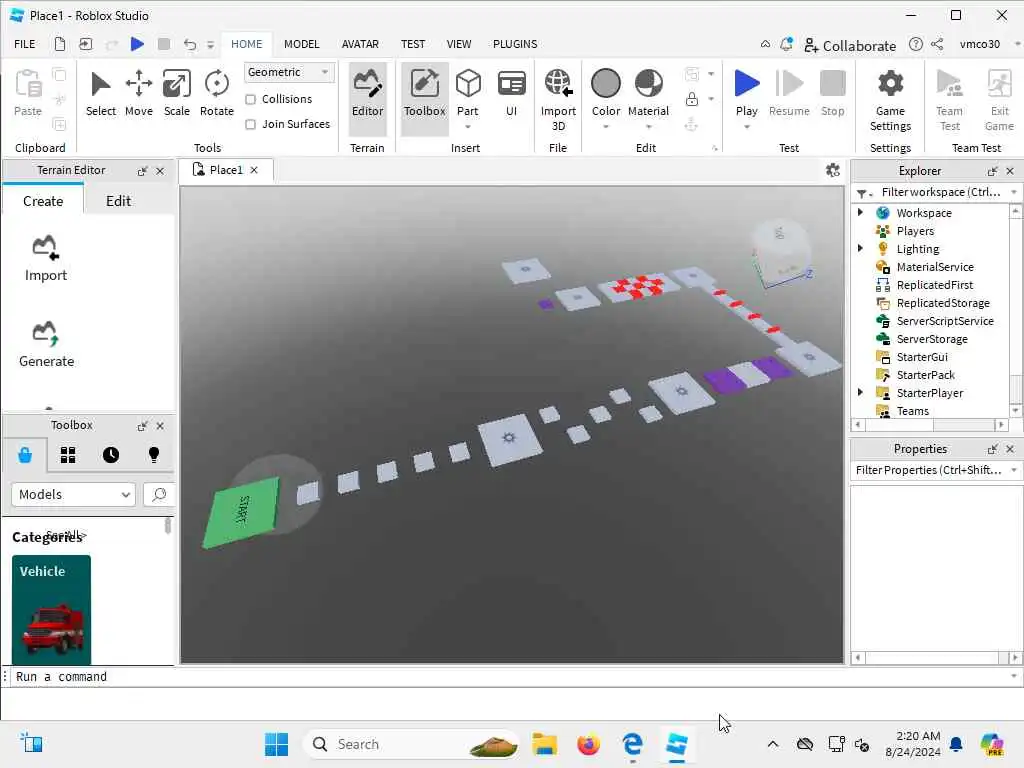The image size is (1024, 768).
Task: Open Game Settings
Action: pyautogui.click(x=890, y=100)
